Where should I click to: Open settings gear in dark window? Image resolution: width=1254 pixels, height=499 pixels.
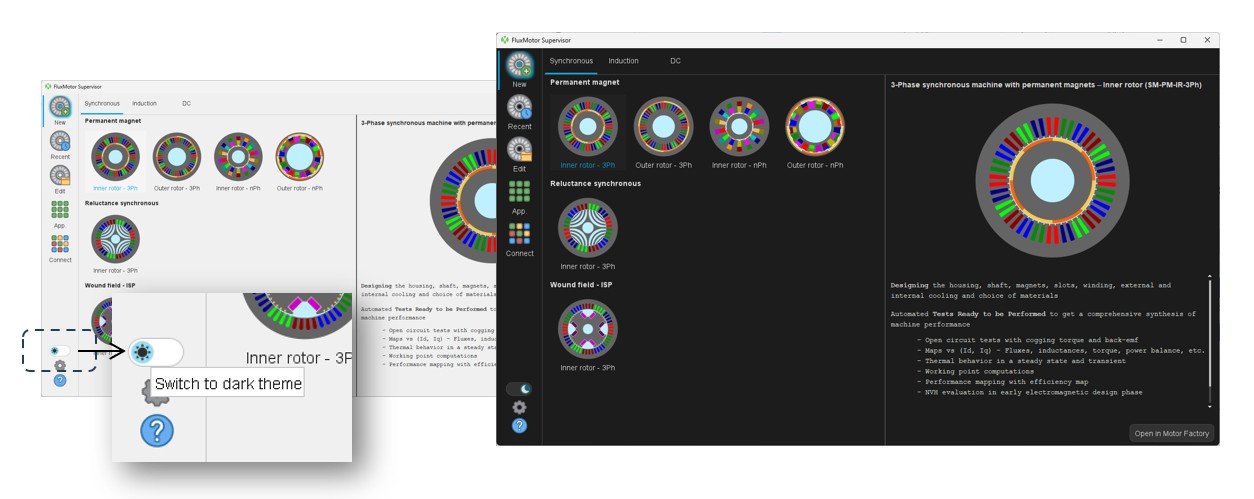click(519, 407)
